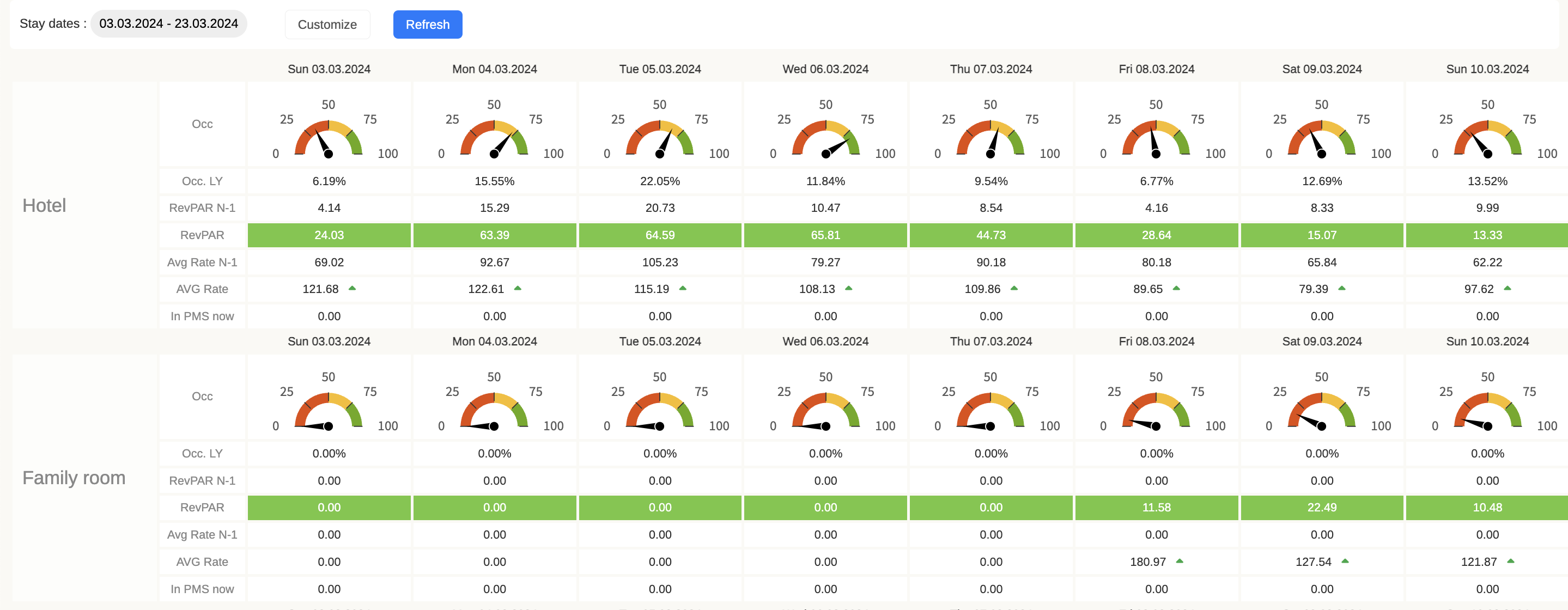This screenshot has height=610, width=1568.
Task: Click Family room Occ gauge for Sat 09.03.2024
Action: click(1322, 409)
